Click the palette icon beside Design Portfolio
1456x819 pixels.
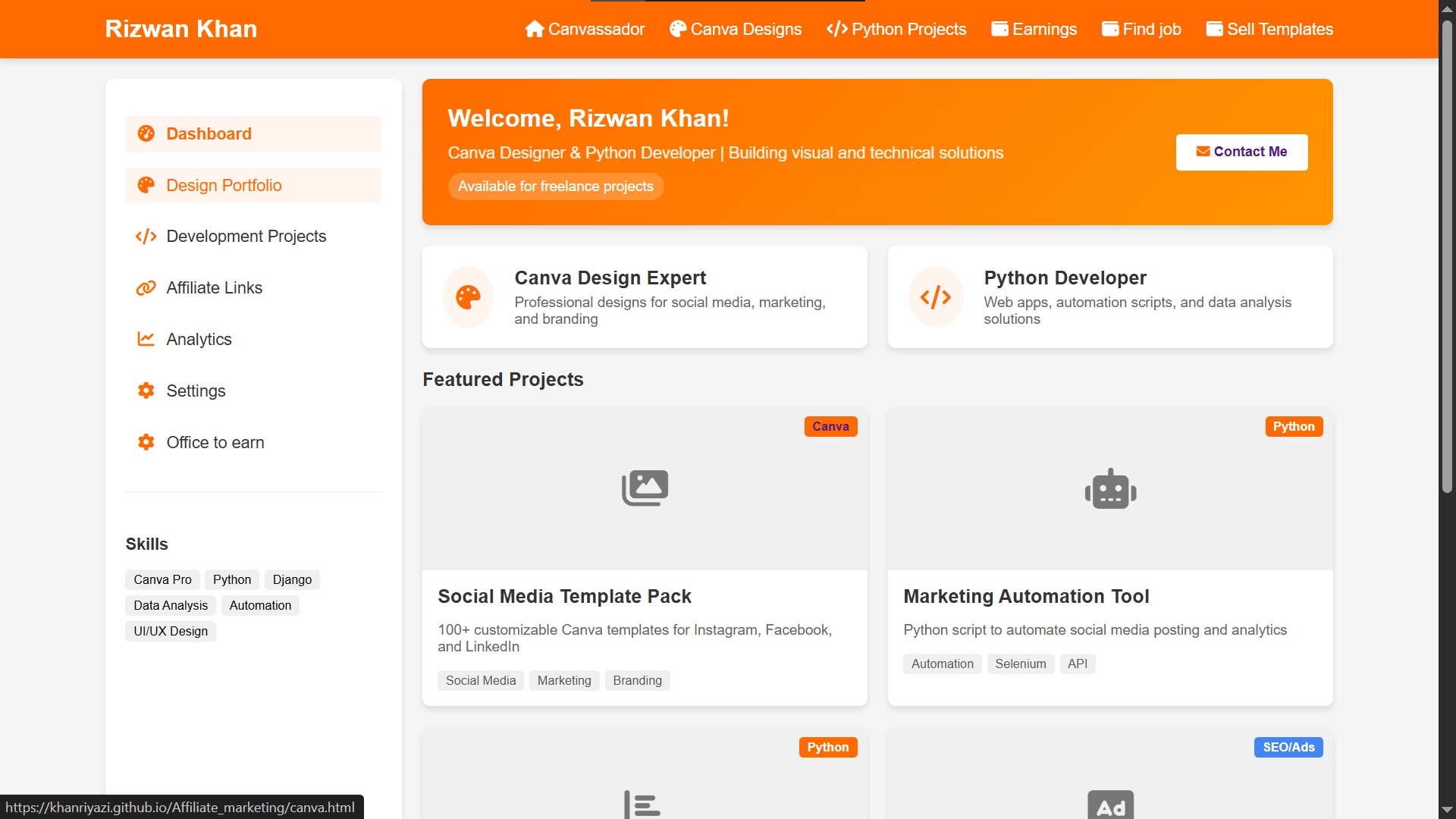[x=146, y=186]
